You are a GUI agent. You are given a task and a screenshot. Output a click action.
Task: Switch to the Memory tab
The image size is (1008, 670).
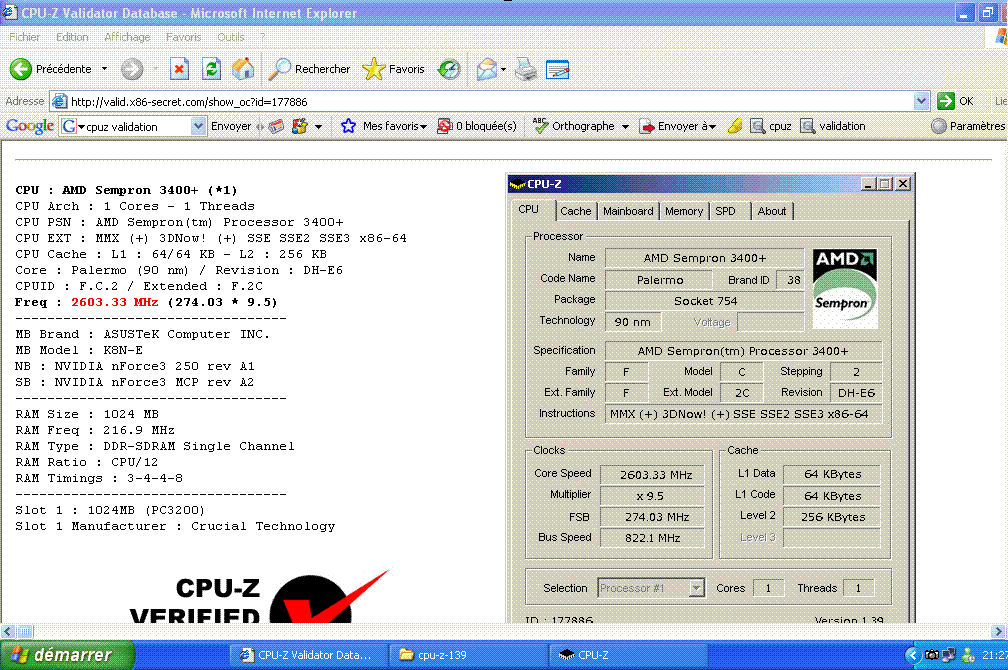pyautogui.click(x=684, y=211)
